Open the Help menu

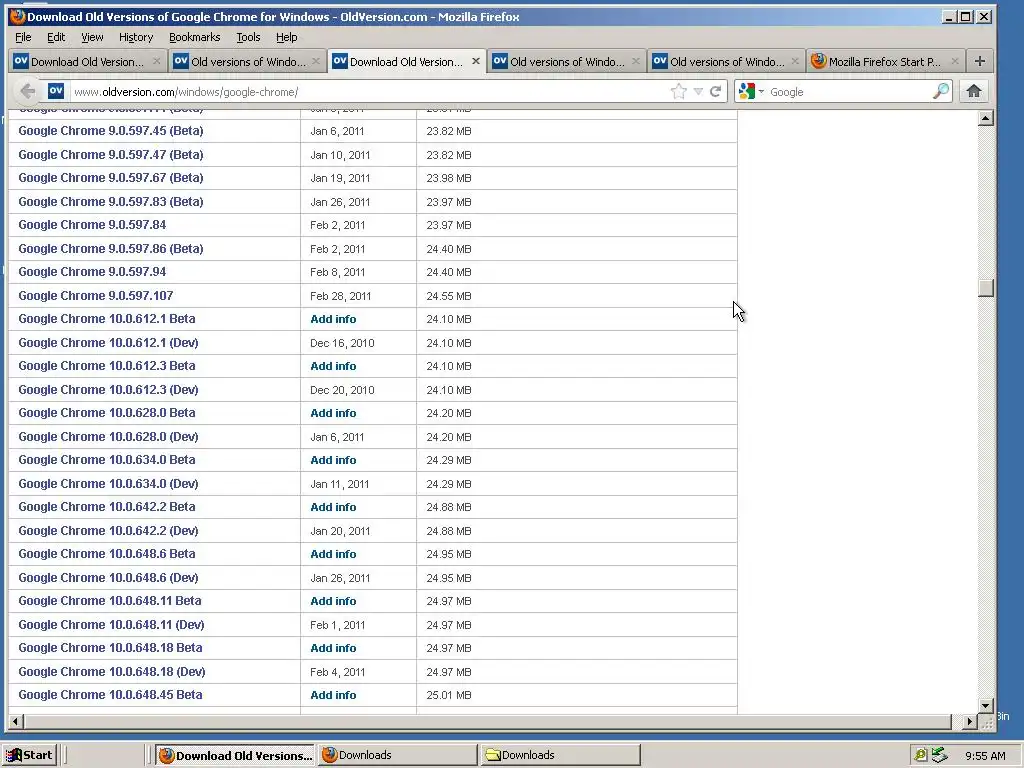pos(286,37)
